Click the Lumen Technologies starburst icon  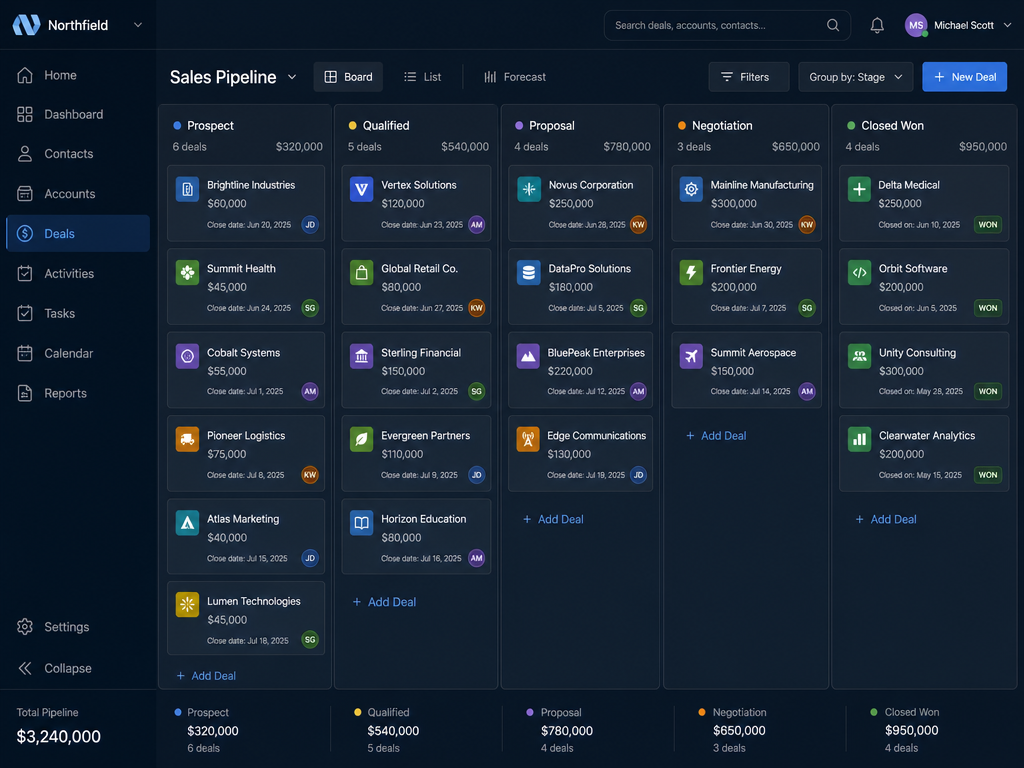click(x=187, y=605)
